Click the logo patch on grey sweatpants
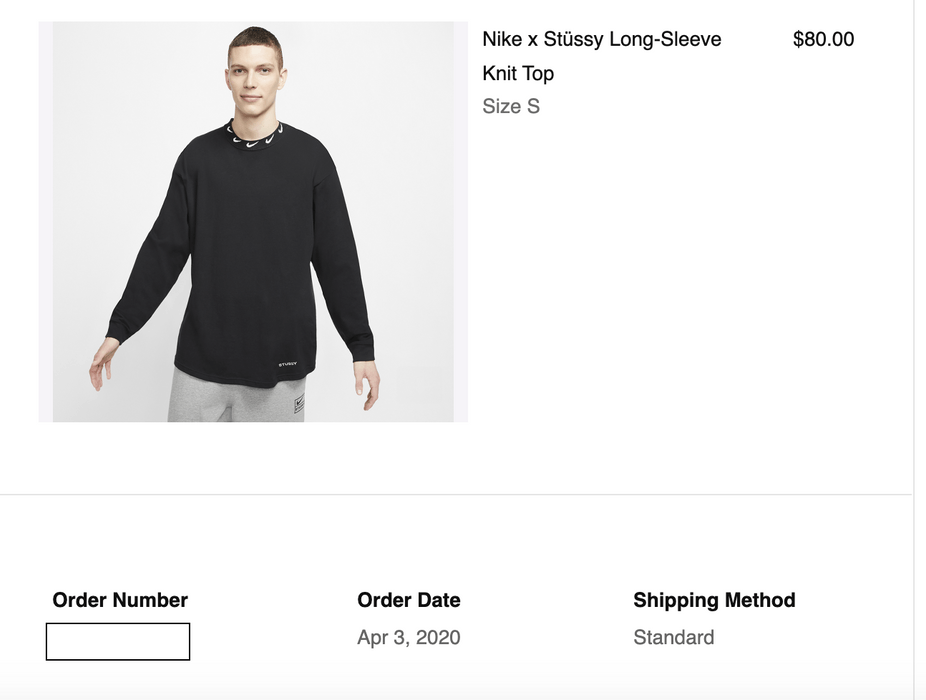 pyautogui.click(x=299, y=405)
